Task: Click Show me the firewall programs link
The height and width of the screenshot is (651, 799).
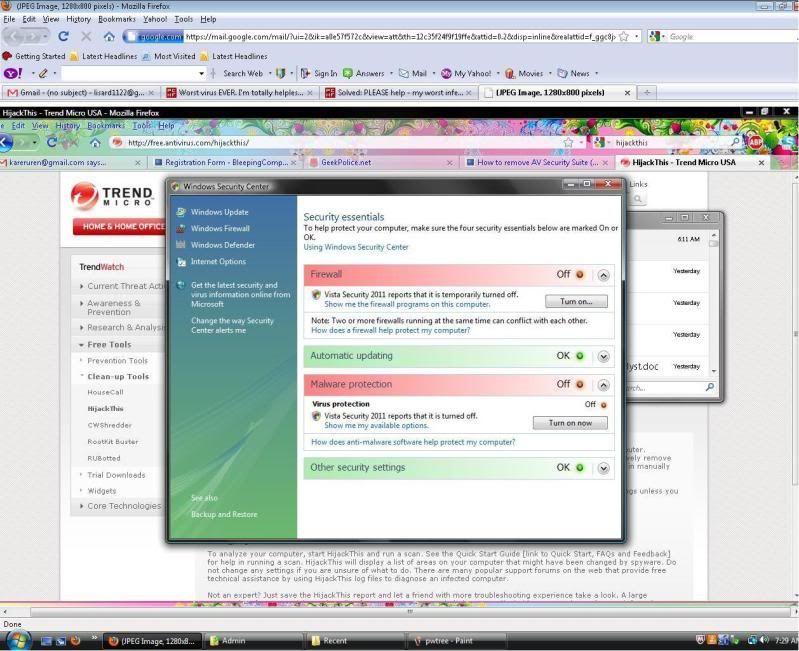Action: [407, 304]
